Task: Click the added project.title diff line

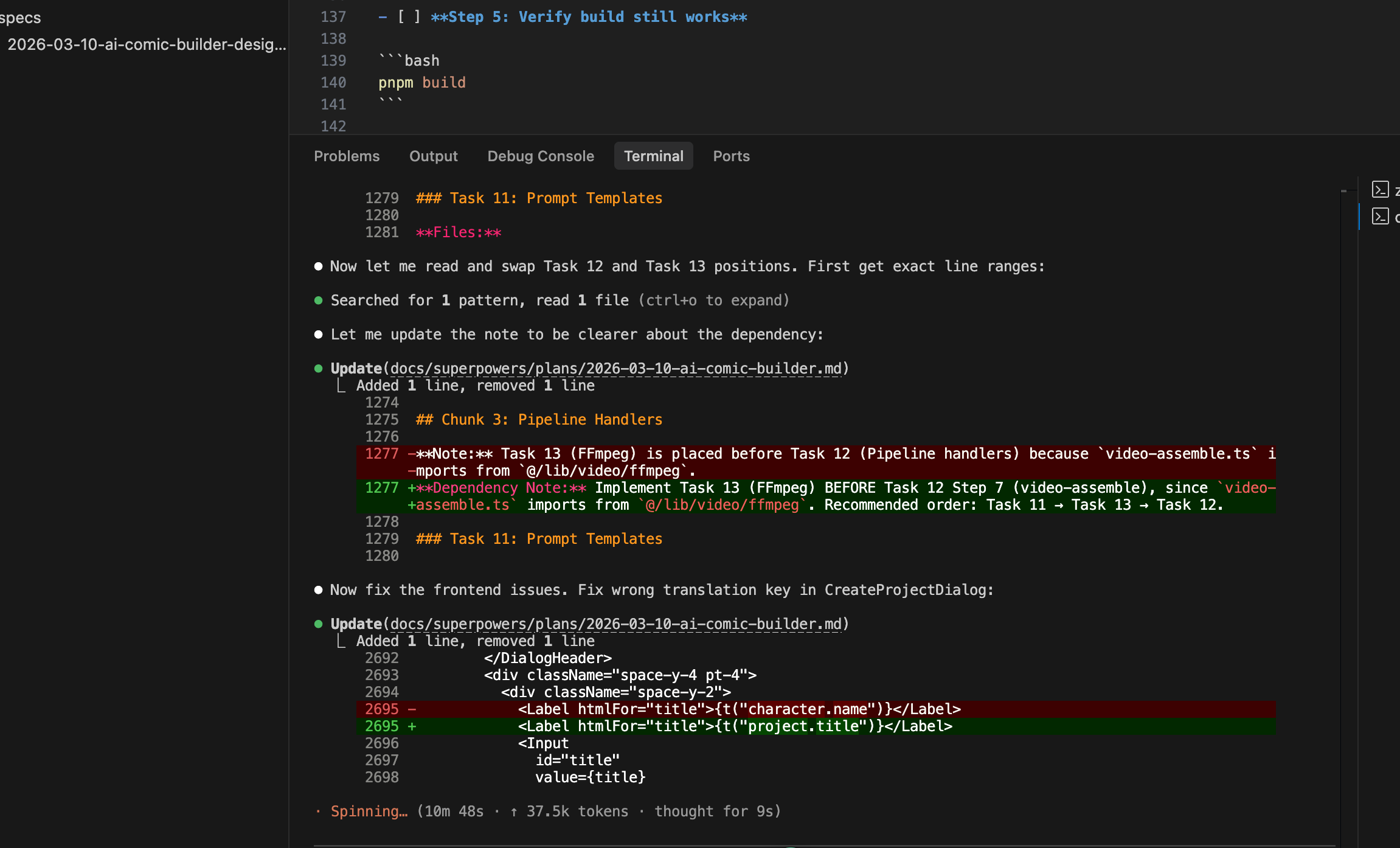Action: click(734, 726)
